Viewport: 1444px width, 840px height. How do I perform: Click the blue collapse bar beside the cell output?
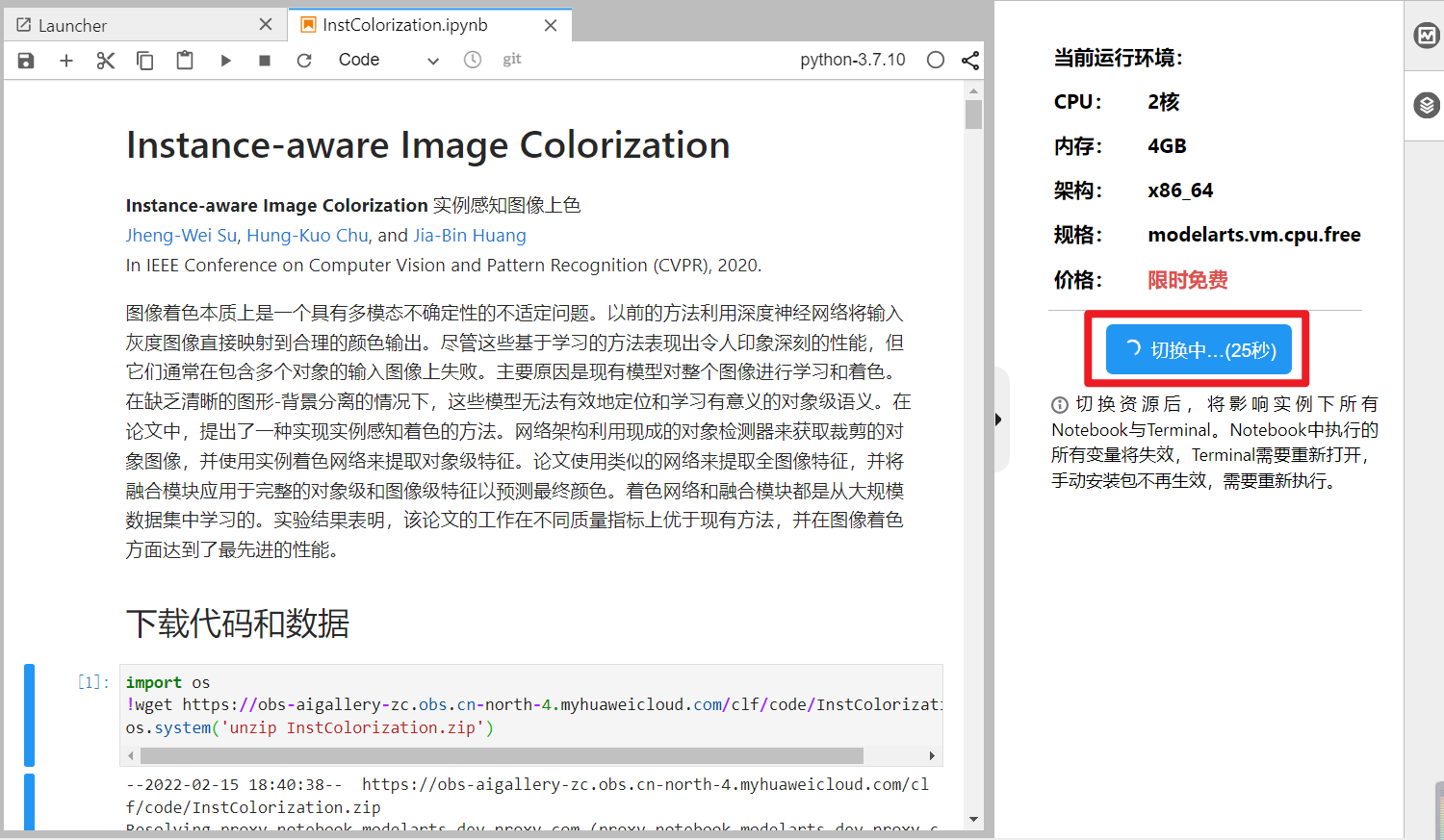(x=29, y=801)
